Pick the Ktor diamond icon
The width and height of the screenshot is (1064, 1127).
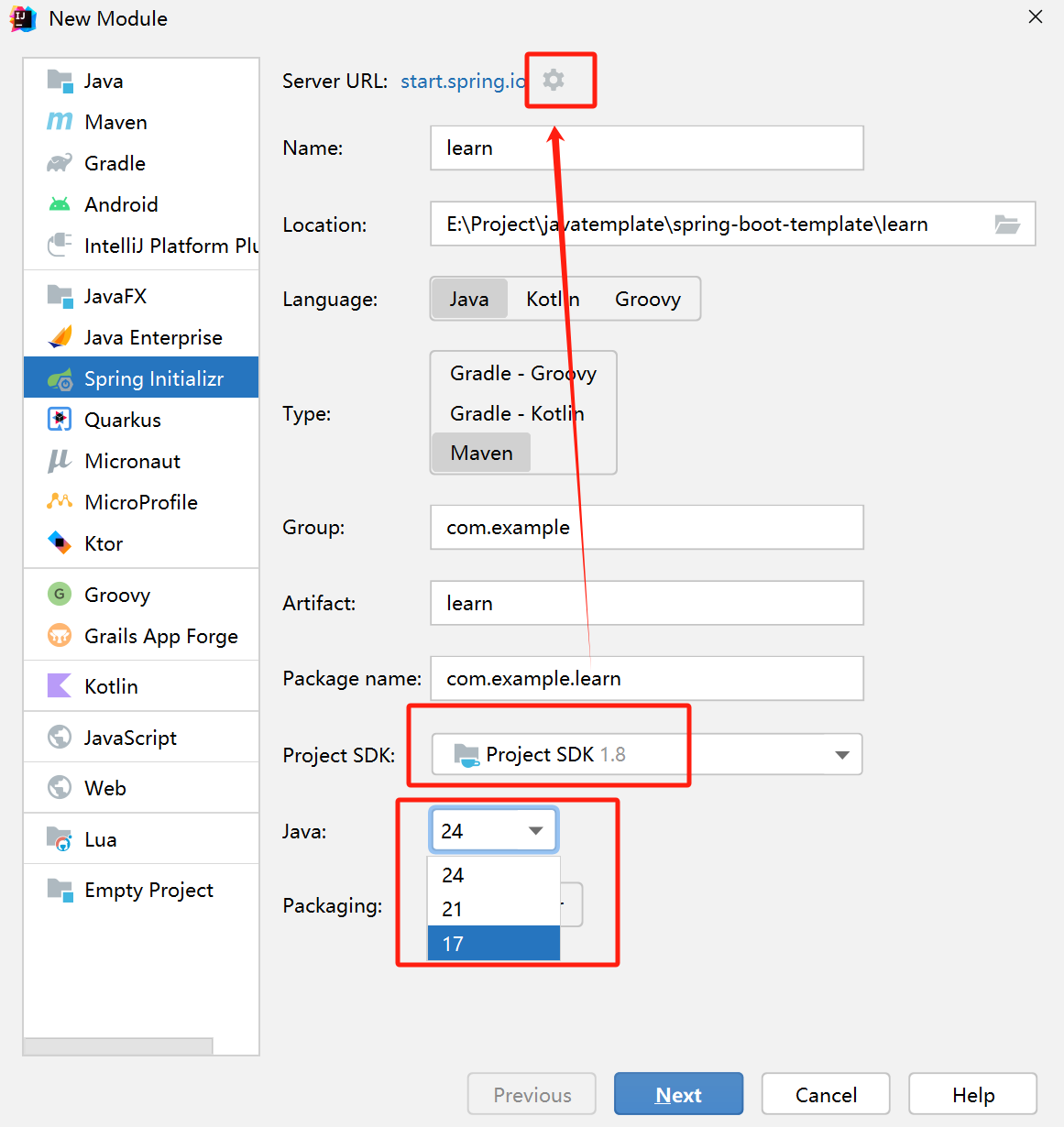click(x=60, y=543)
